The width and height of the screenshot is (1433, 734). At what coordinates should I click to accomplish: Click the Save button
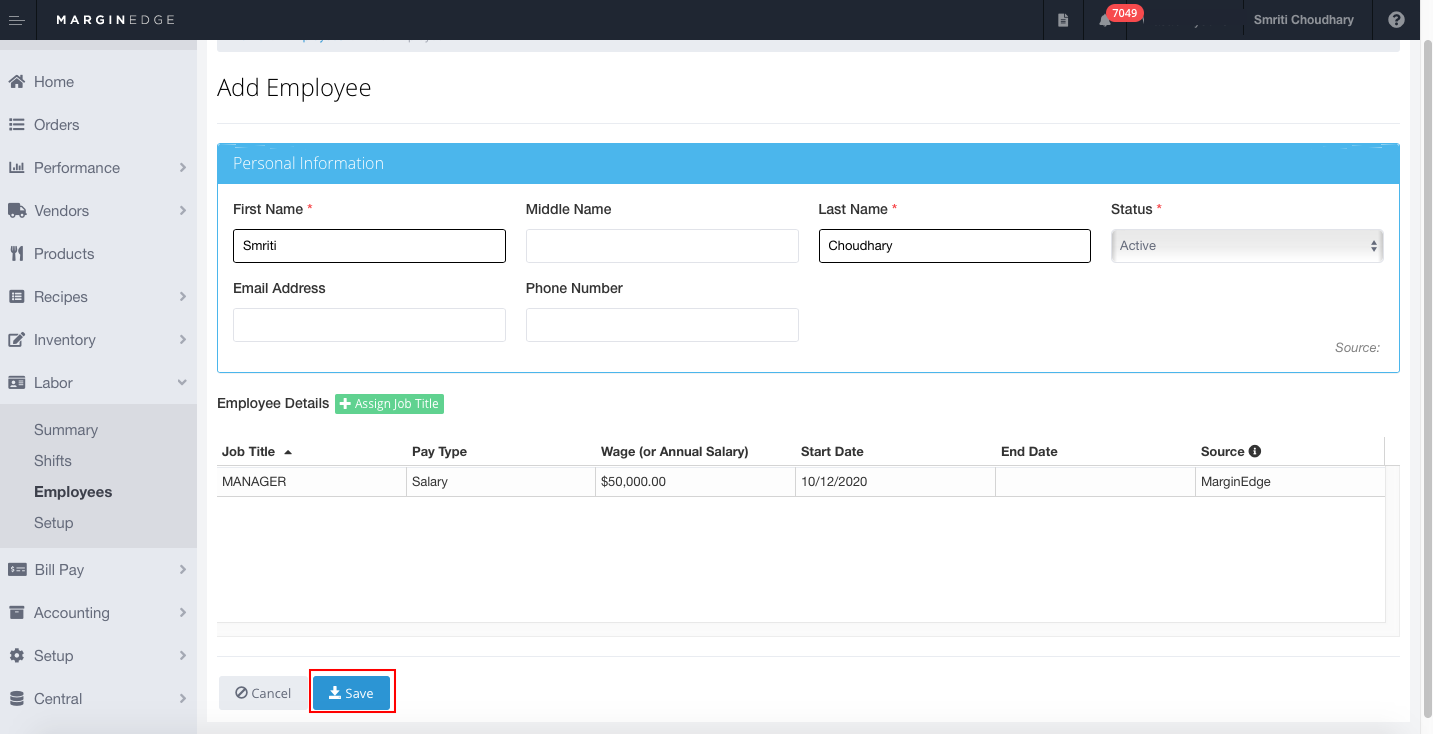tap(351, 693)
